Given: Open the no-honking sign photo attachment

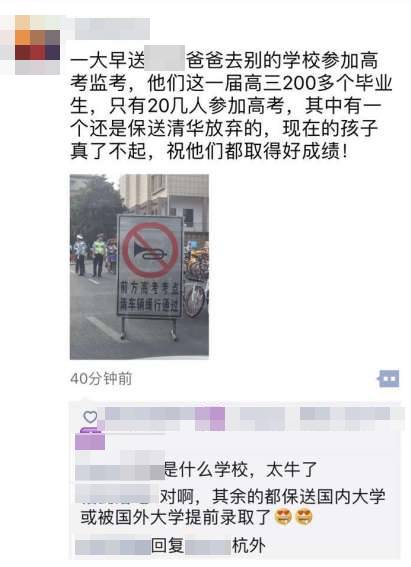Looking at the screenshot, I should (139, 267).
